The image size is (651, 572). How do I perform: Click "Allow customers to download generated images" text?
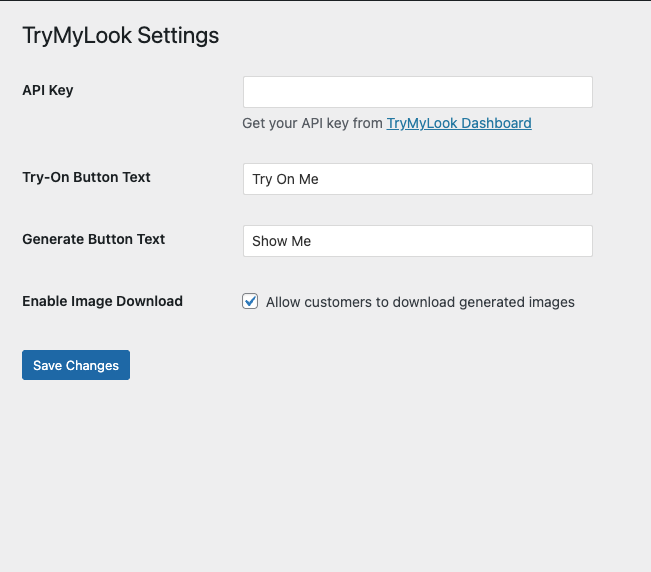tap(420, 302)
